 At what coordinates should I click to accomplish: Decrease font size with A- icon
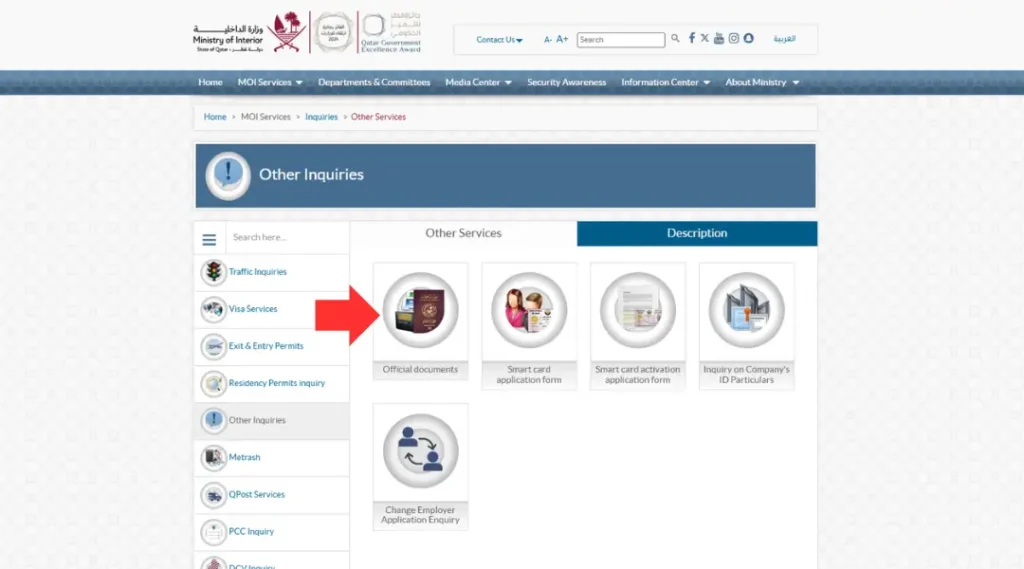[x=548, y=40]
